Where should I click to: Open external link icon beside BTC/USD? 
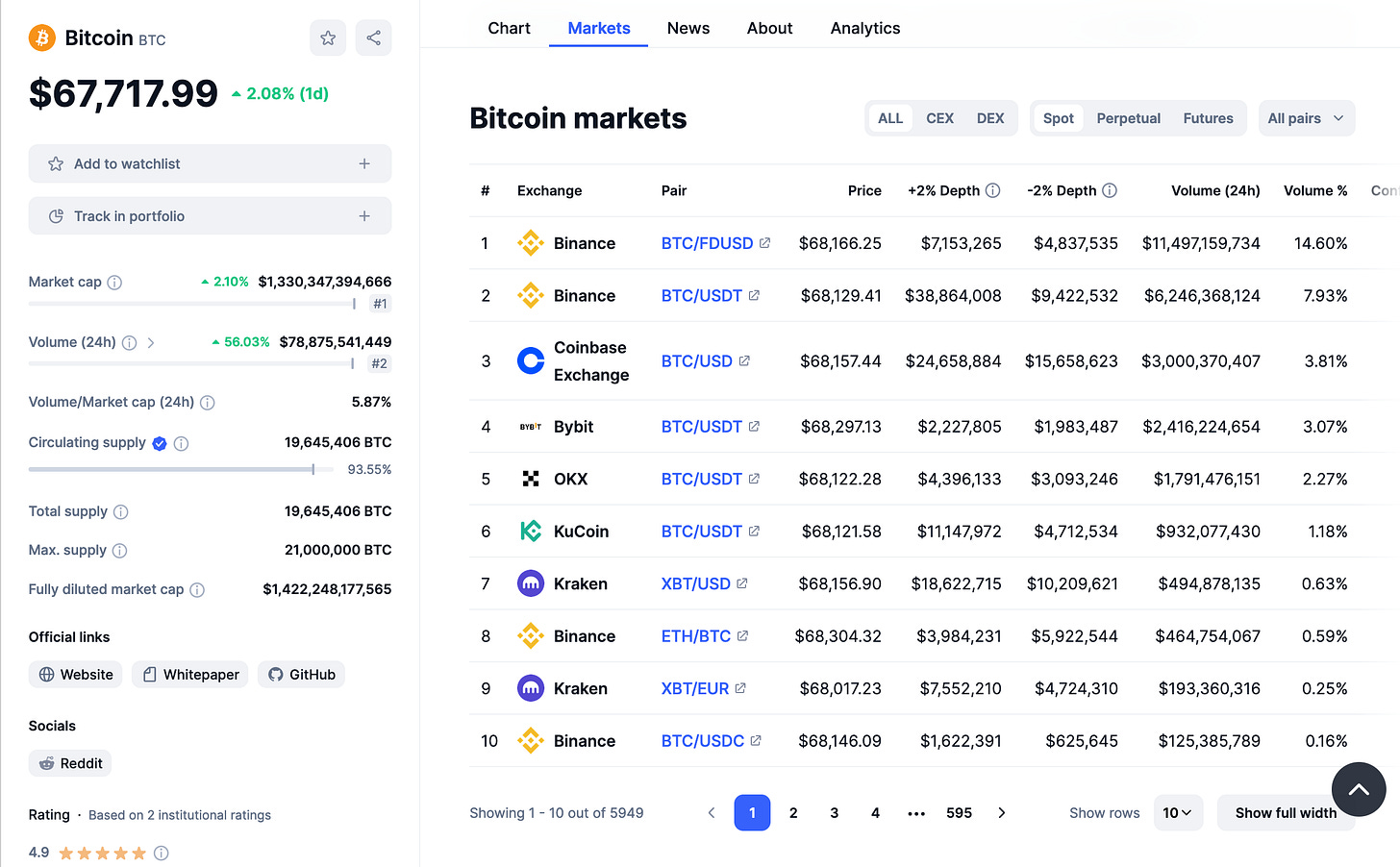tap(744, 361)
